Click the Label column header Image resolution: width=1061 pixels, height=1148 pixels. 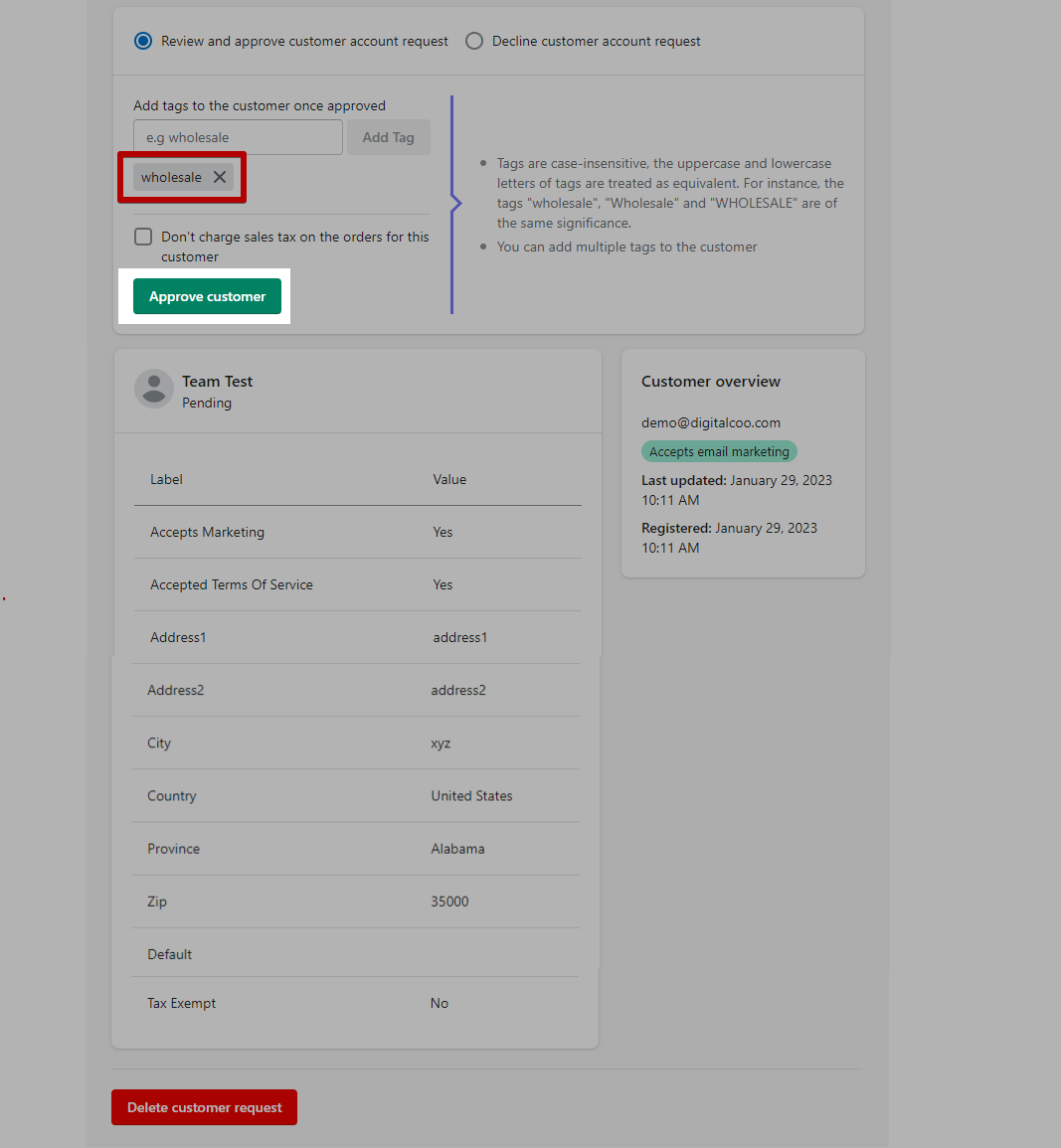point(166,479)
